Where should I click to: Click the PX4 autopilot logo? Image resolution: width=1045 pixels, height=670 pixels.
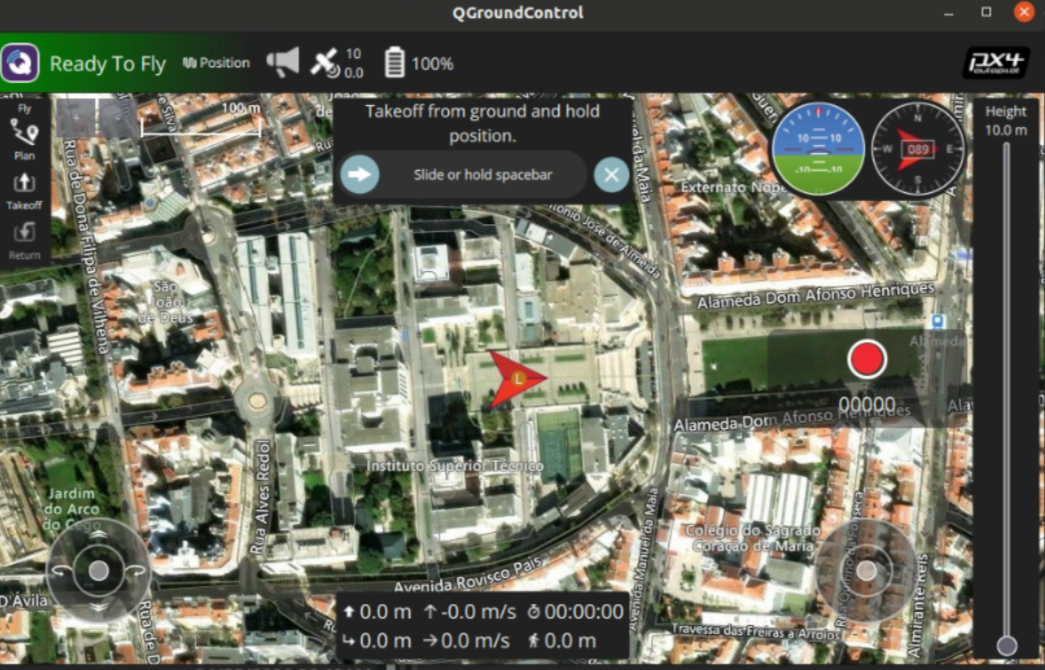pyautogui.click(x=996, y=63)
